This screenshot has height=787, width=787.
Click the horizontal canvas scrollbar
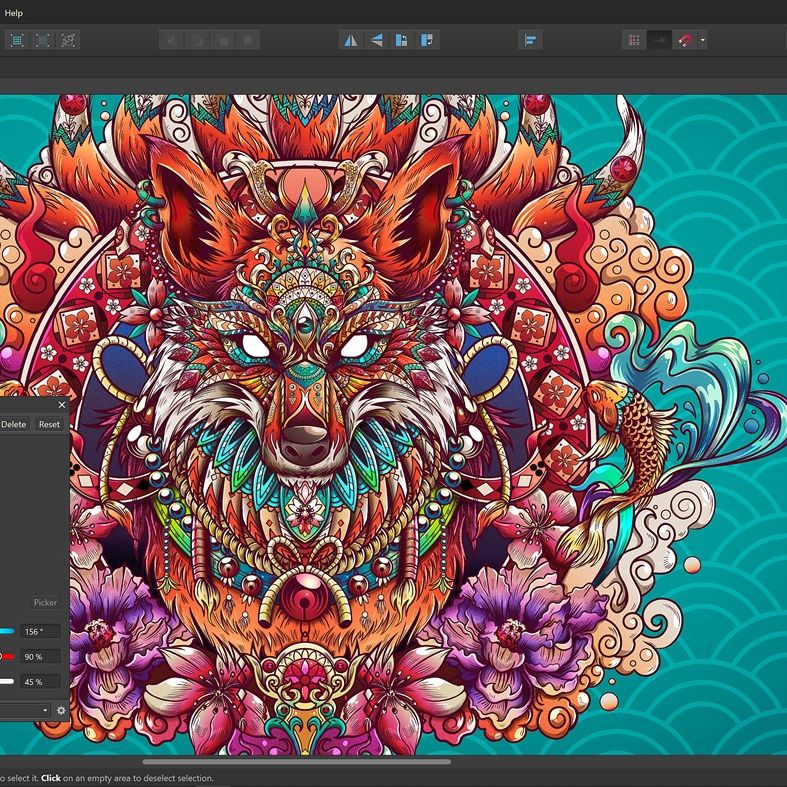[x=295, y=762]
